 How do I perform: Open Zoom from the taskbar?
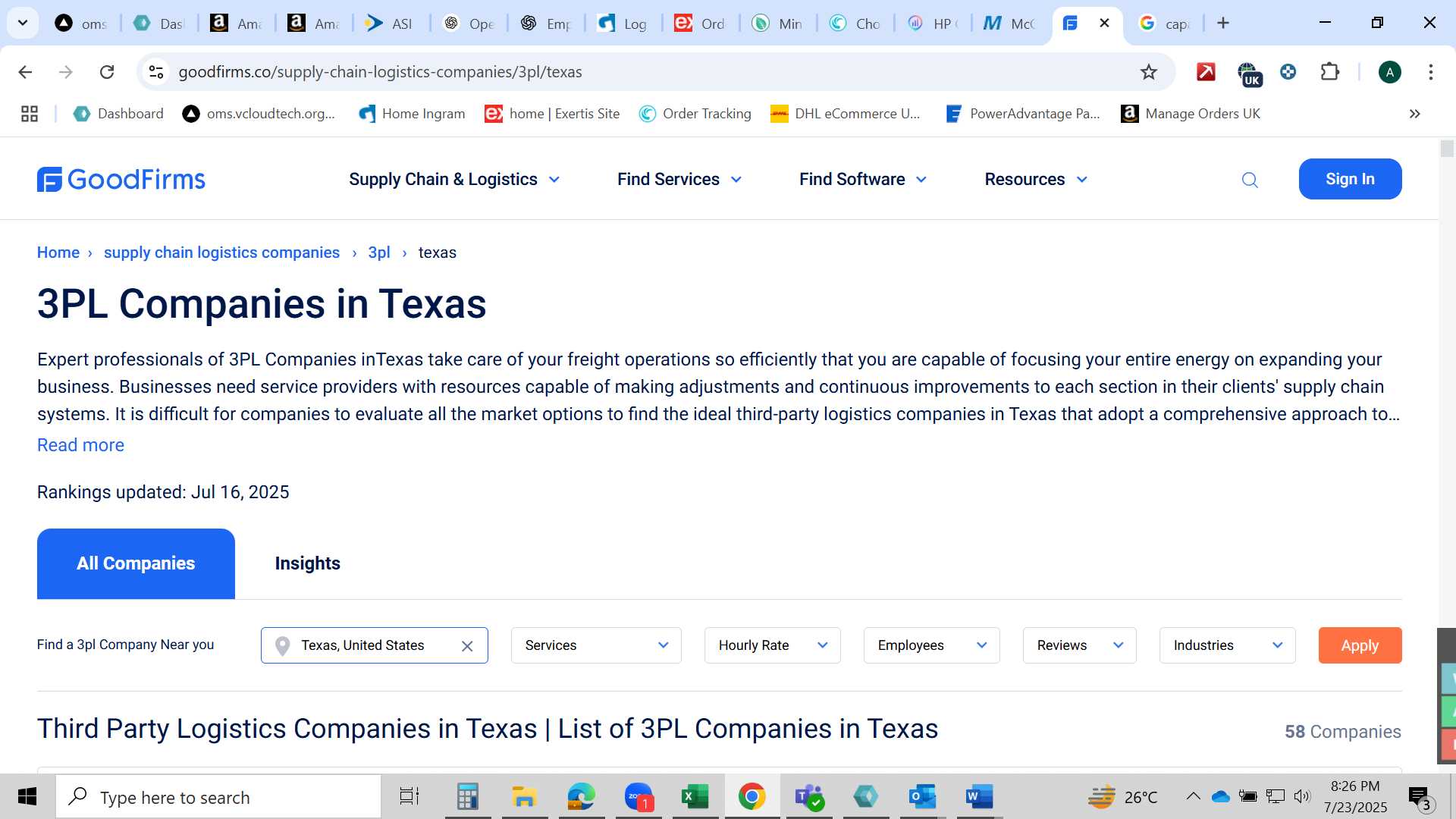pyautogui.click(x=639, y=796)
